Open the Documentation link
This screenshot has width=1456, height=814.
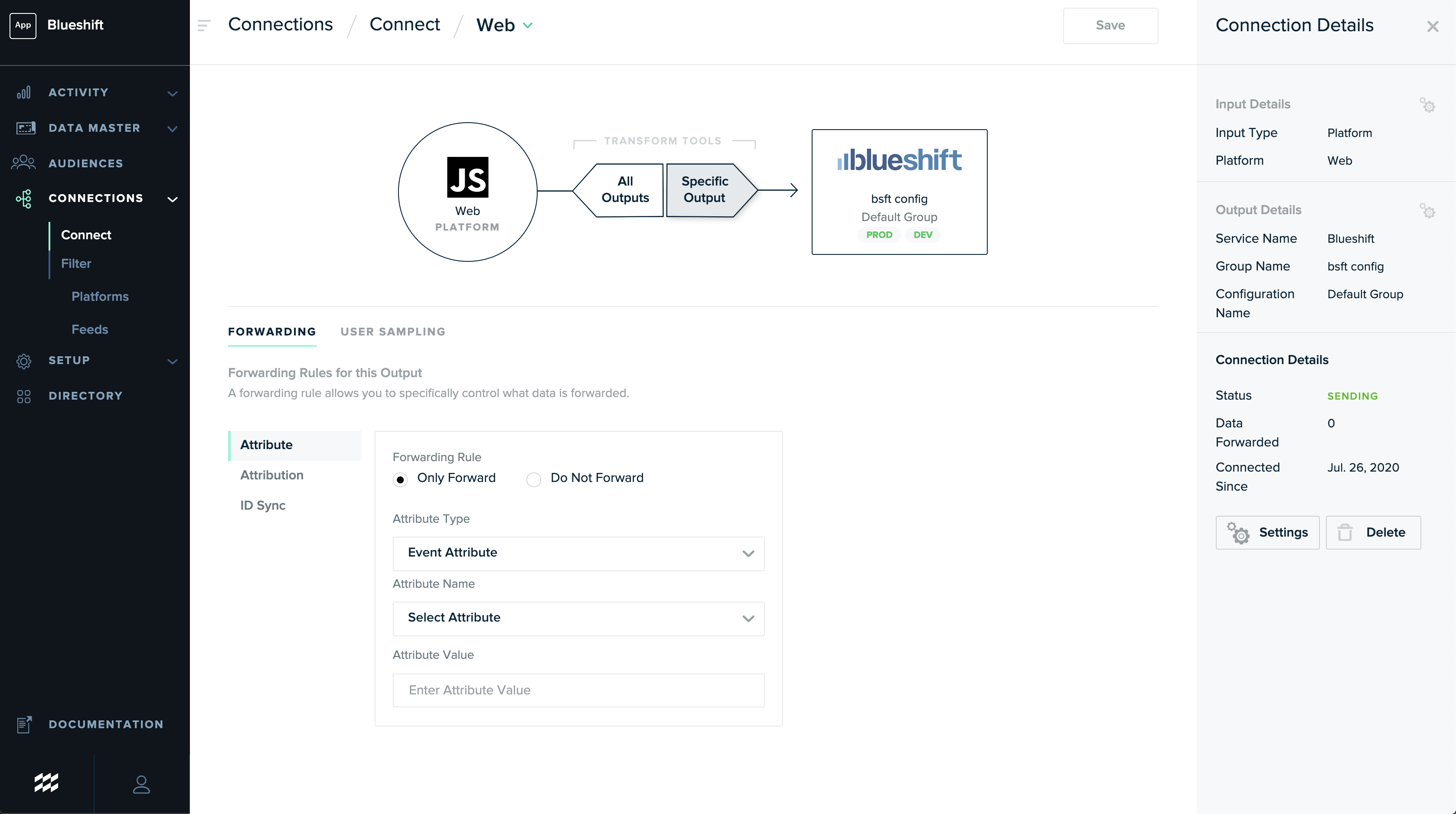(x=106, y=724)
